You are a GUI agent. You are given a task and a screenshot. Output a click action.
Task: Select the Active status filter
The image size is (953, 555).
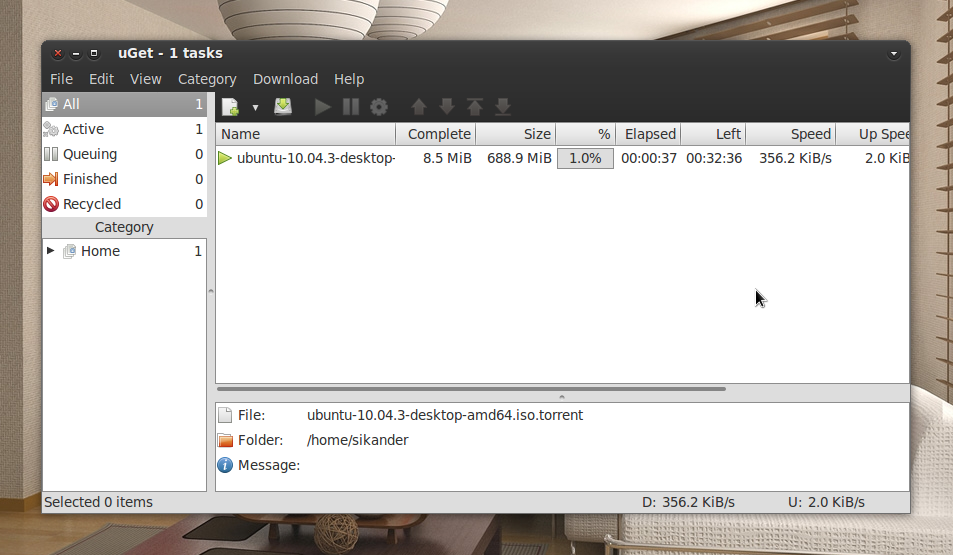coord(125,129)
